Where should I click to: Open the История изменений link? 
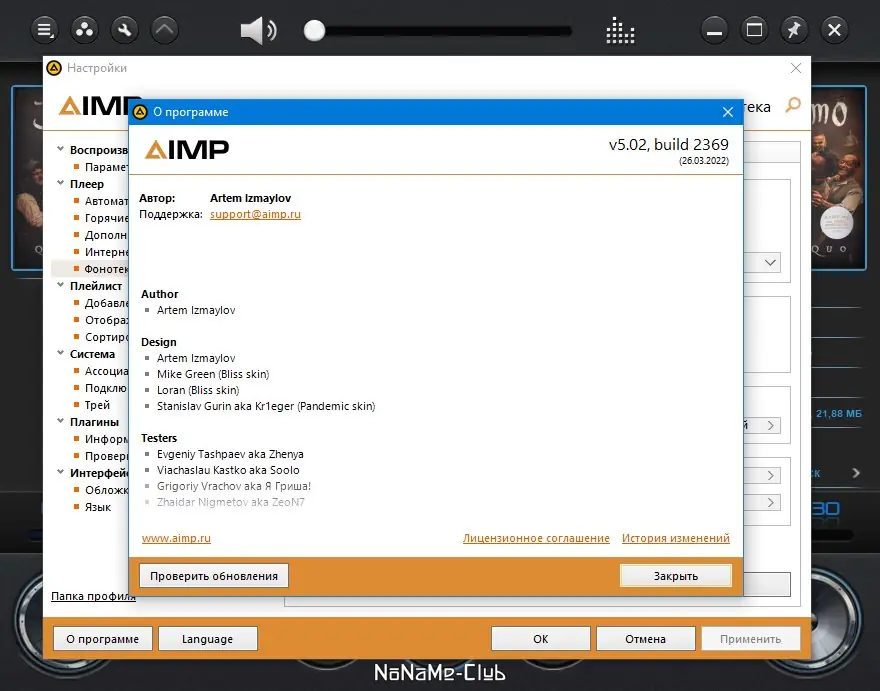(676, 538)
